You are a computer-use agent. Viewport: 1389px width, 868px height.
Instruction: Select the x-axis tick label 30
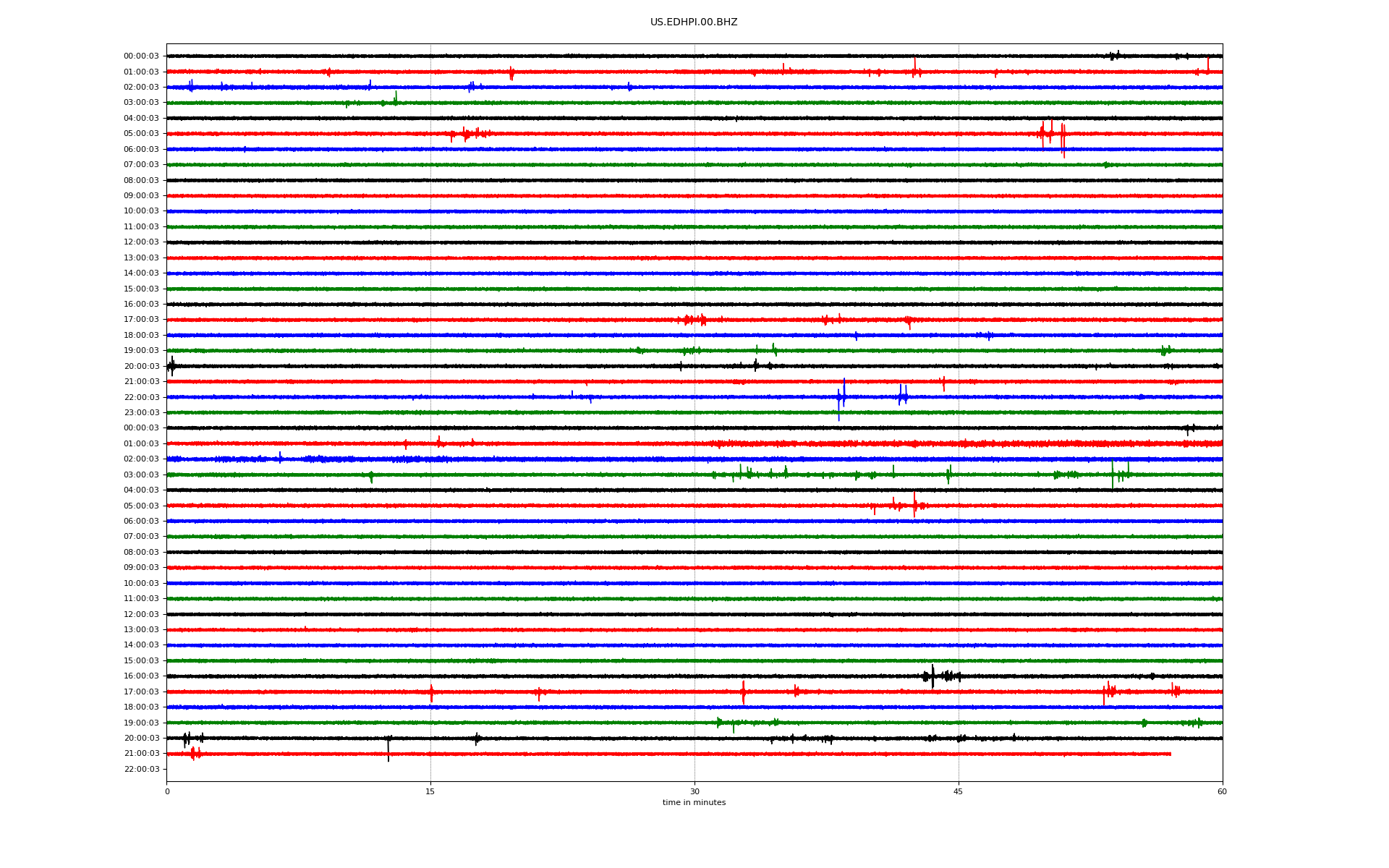click(694, 791)
